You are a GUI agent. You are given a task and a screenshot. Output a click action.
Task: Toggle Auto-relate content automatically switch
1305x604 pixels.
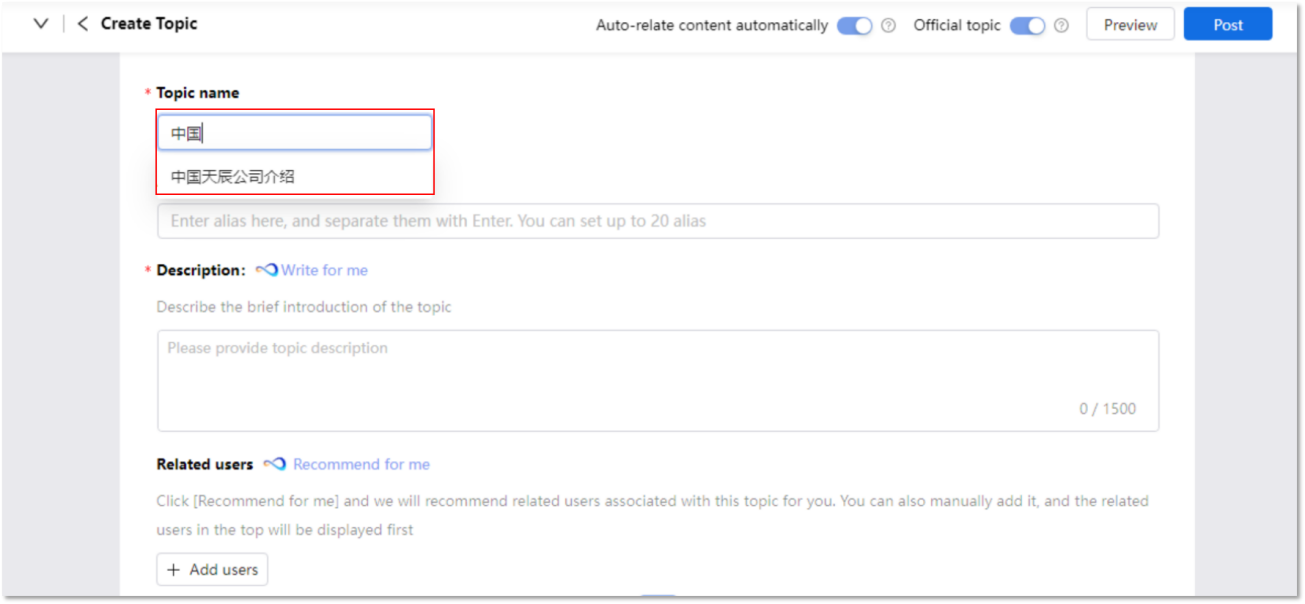coord(855,26)
